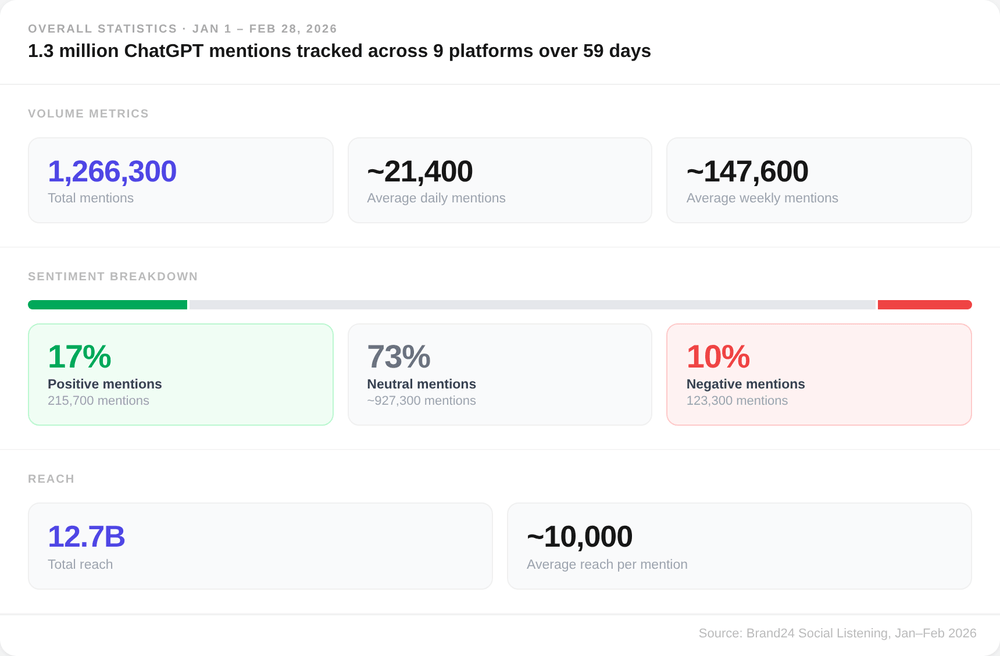1000x656 pixels.
Task: Click the ~21,400 average daily mentions value
Action: pos(420,172)
